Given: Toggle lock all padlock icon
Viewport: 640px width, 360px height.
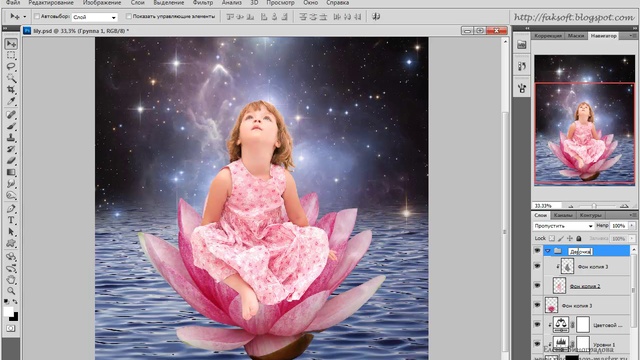Looking at the screenshot, I should 579,238.
